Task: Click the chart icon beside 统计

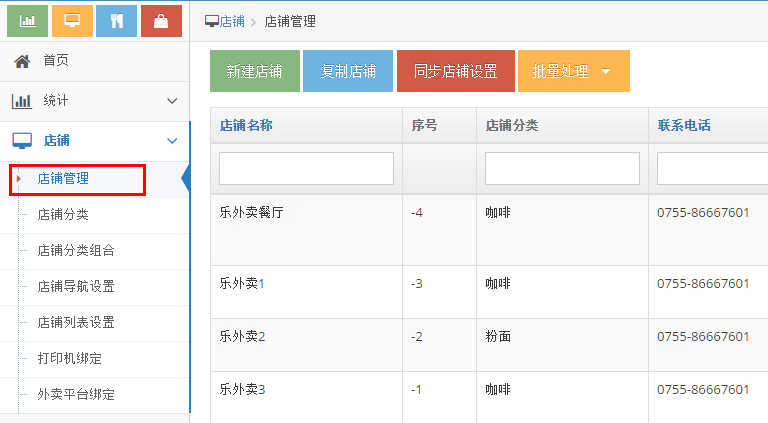Action: click(22, 101)
